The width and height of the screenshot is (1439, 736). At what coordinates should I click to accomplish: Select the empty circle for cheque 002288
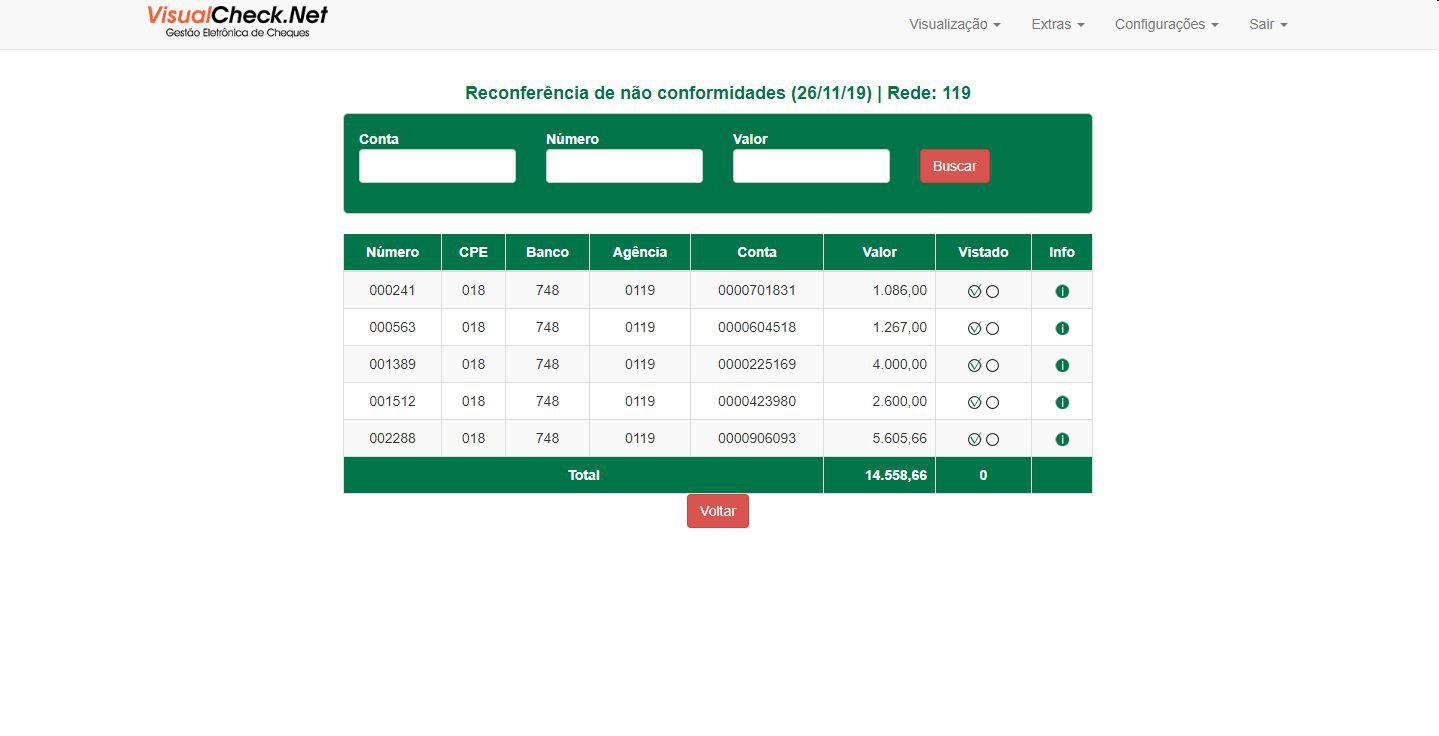[992, 439]
